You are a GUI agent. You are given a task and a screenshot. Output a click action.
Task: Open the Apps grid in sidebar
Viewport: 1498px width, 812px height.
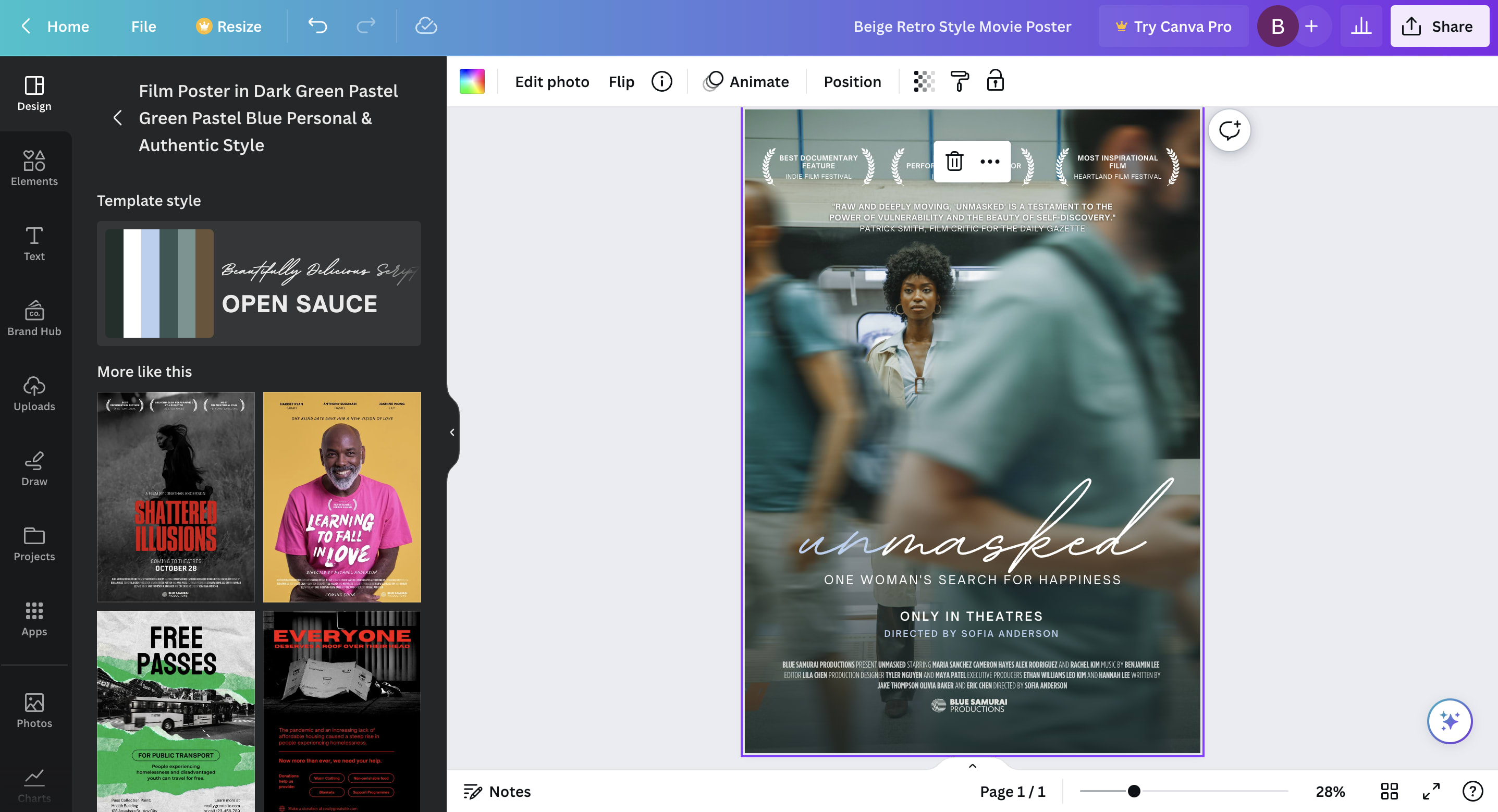point(34,619)
